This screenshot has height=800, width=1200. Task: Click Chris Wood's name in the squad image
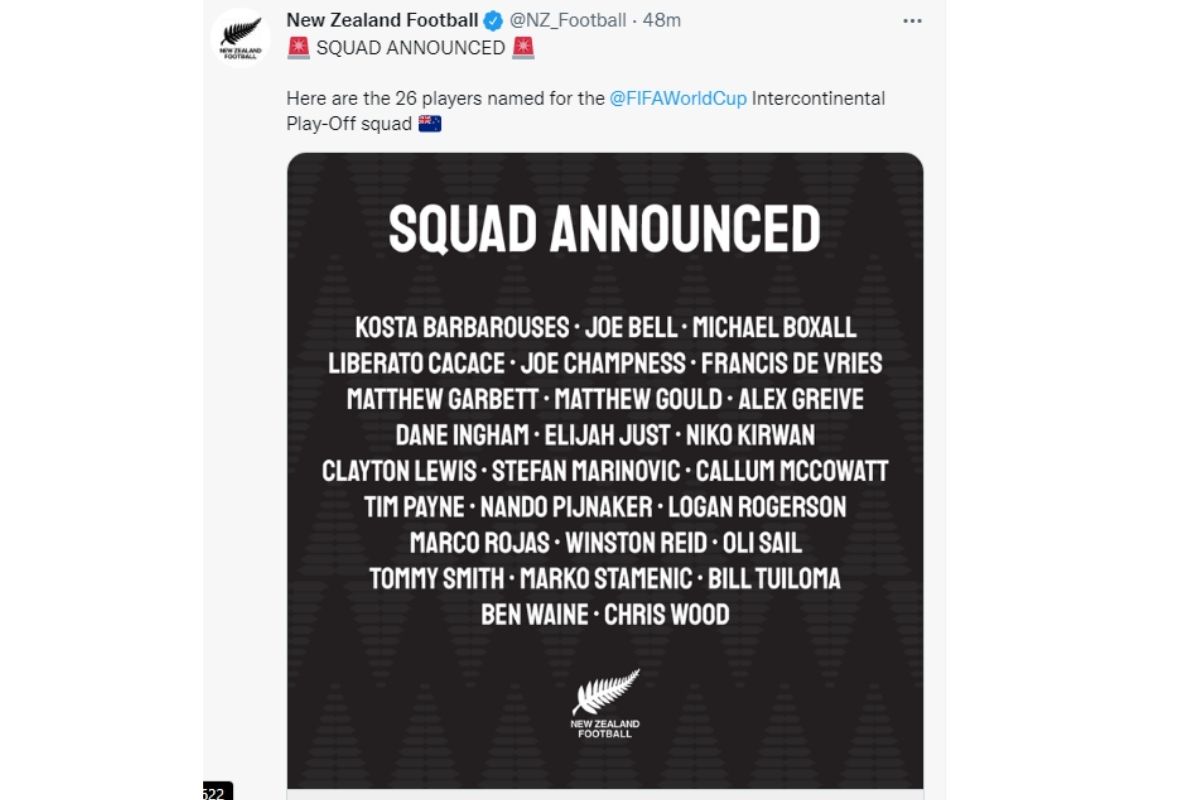(667, 614)
